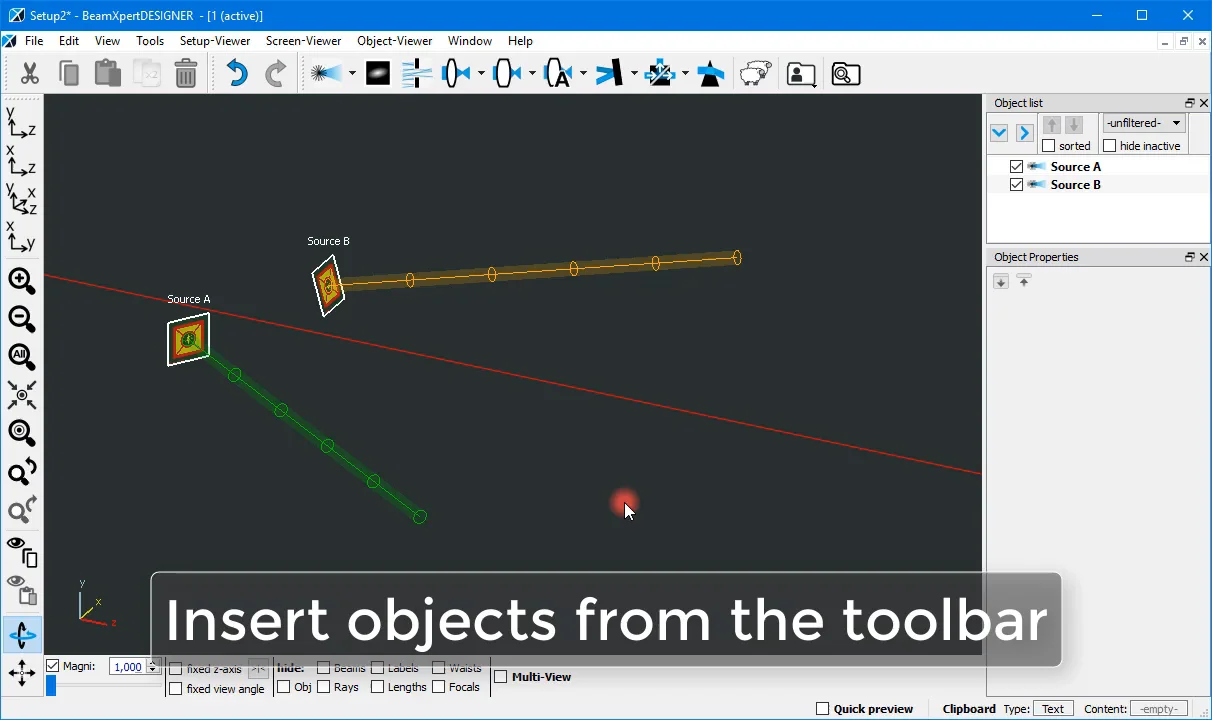The width and height of the screenshot is (1212, 720).
Task: Insert a mirror from the toolbar
Action: tap(610, 74)
